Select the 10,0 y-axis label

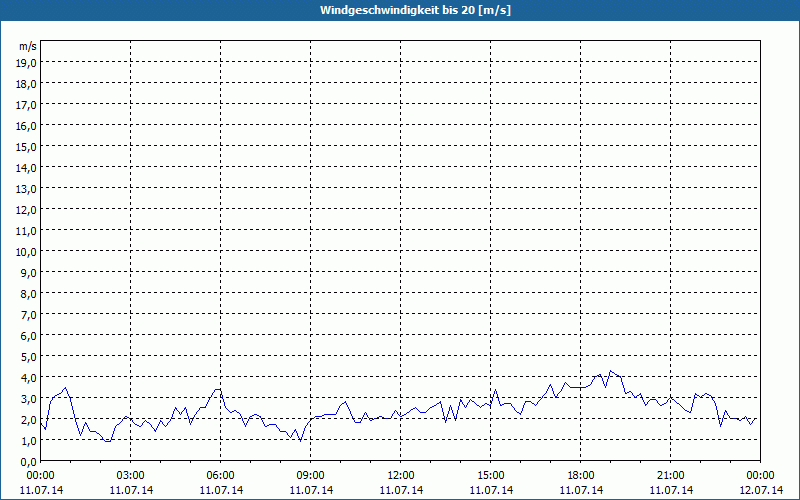pyautogui.click(x=27, y=252)
